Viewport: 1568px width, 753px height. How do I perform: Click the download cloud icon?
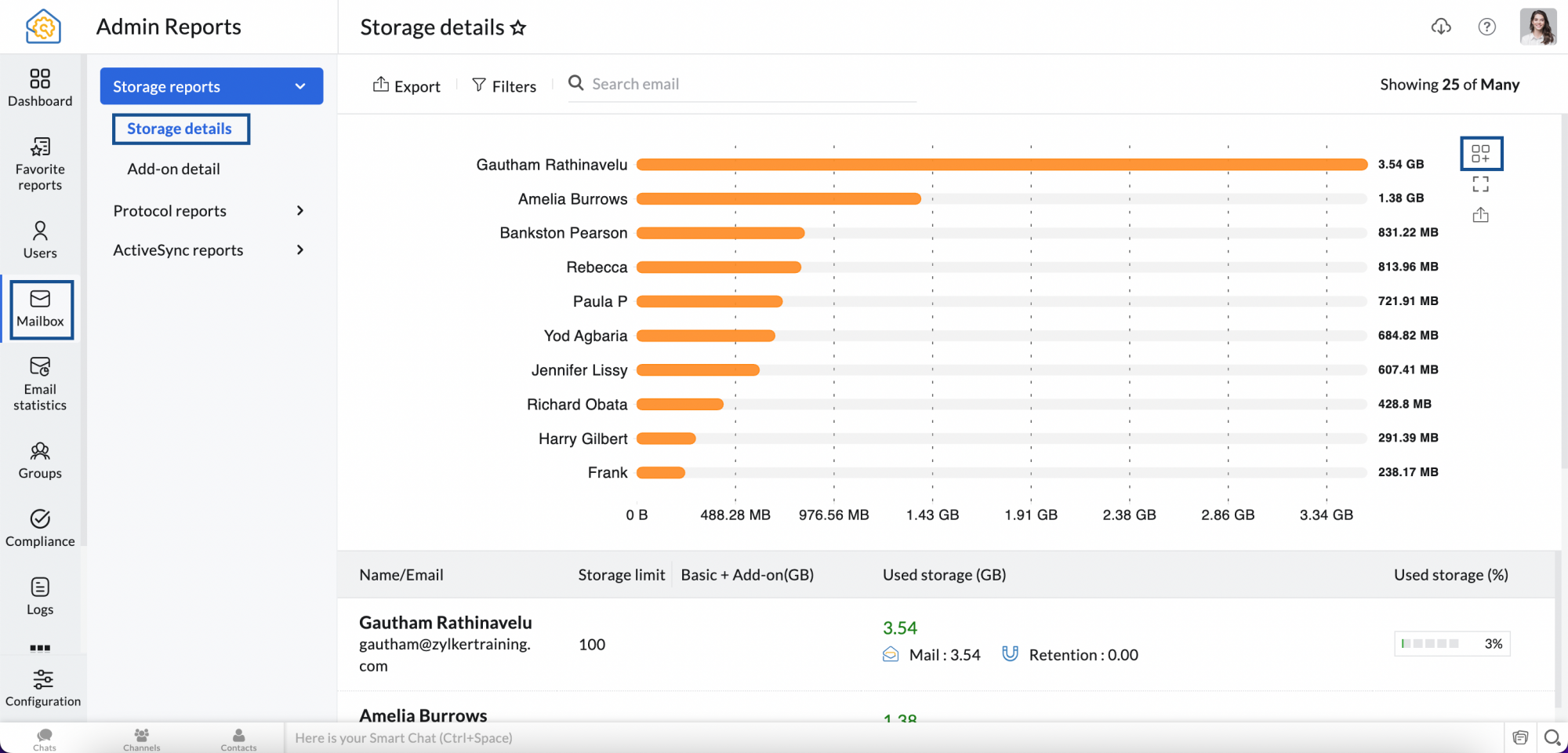click(x=1441, y=27)
